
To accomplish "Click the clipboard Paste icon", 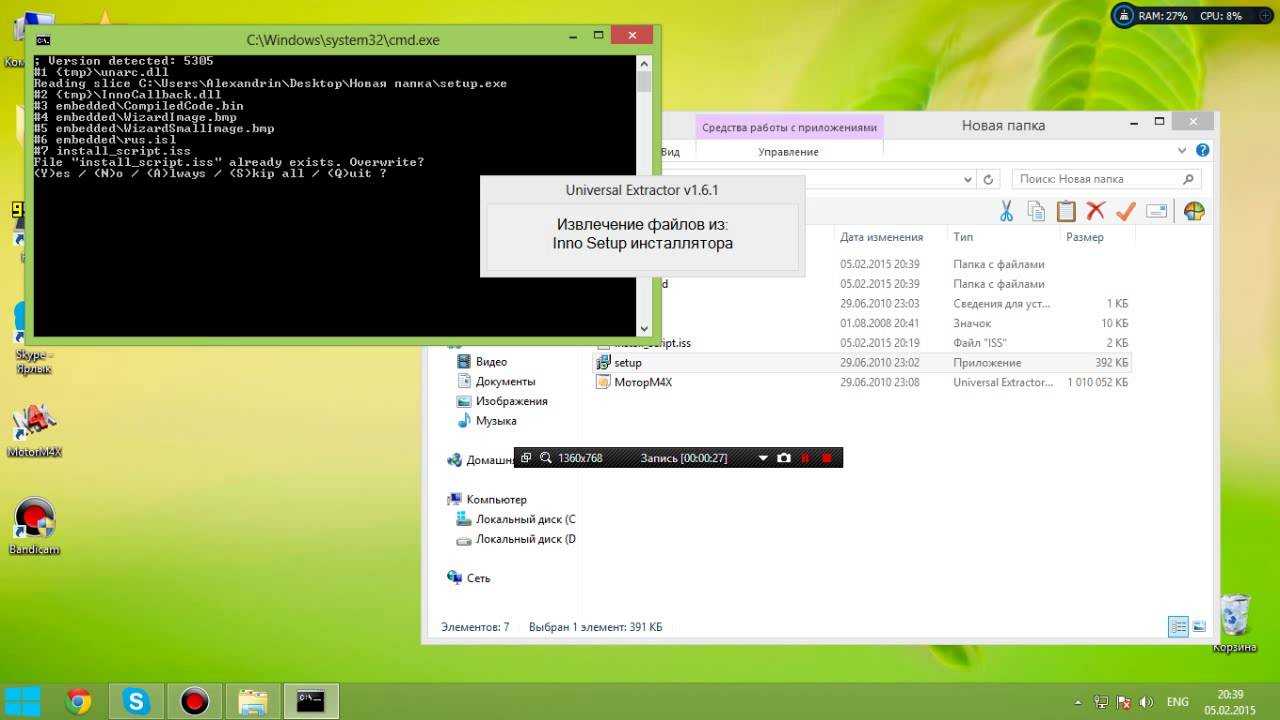I will pyautogui.click(x=1066, y=211).
